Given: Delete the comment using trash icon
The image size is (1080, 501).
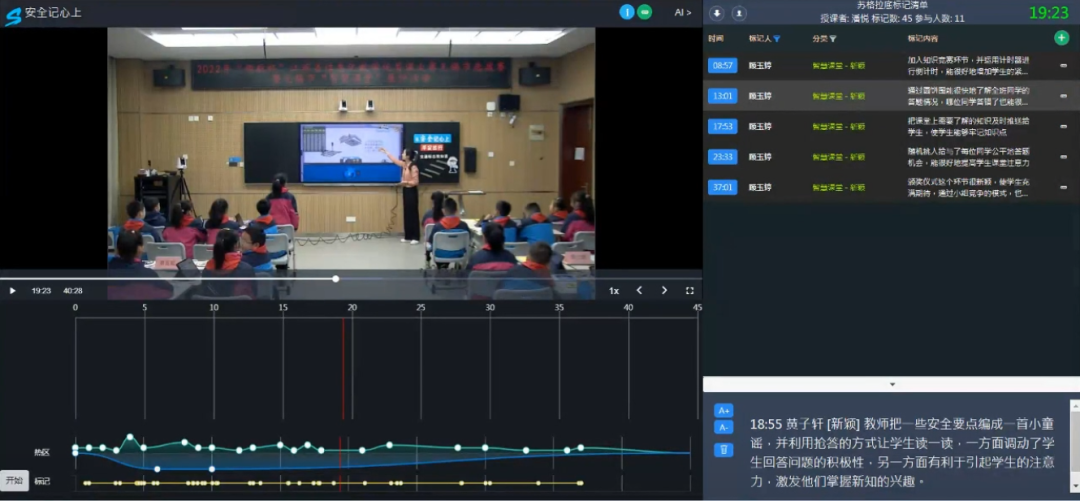Looking at the screenshot, I should (723, 450).
